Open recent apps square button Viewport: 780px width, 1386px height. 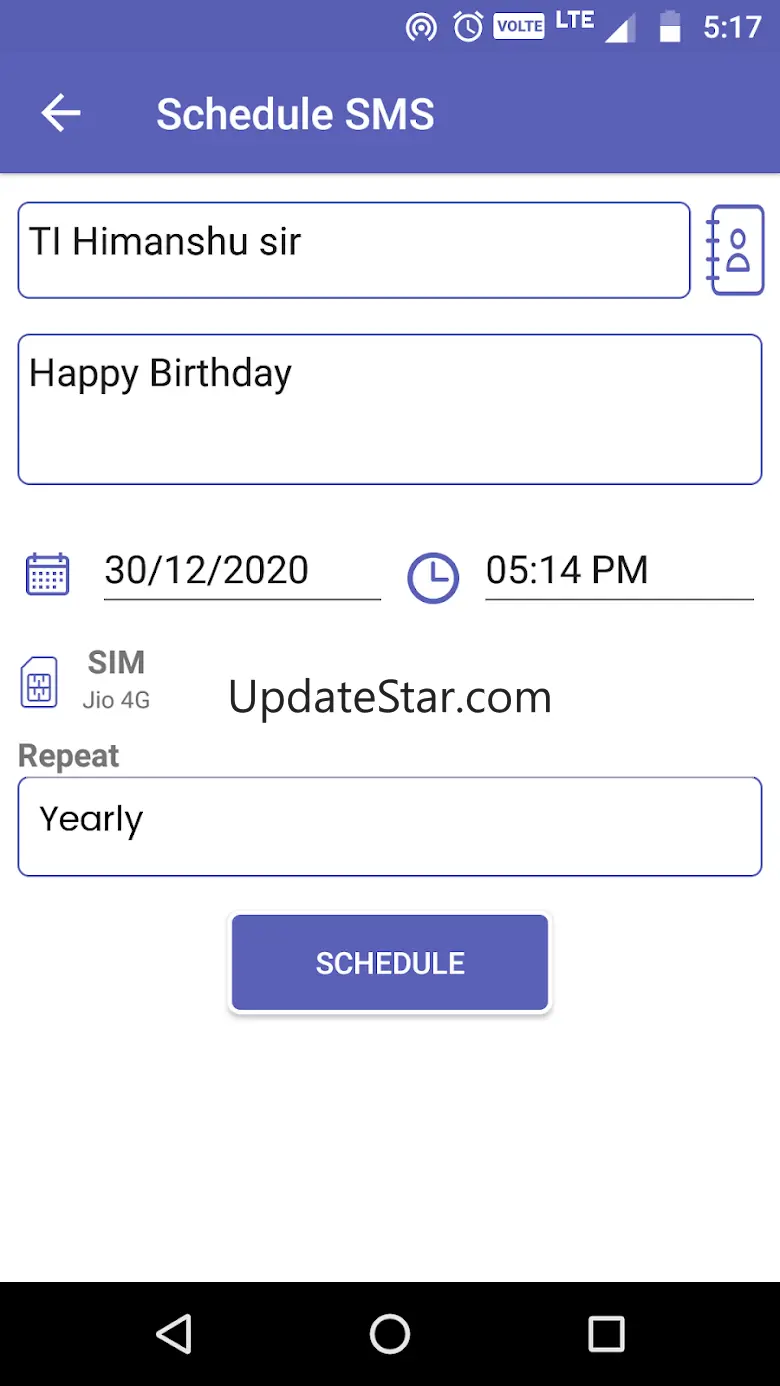[606, 1333]
